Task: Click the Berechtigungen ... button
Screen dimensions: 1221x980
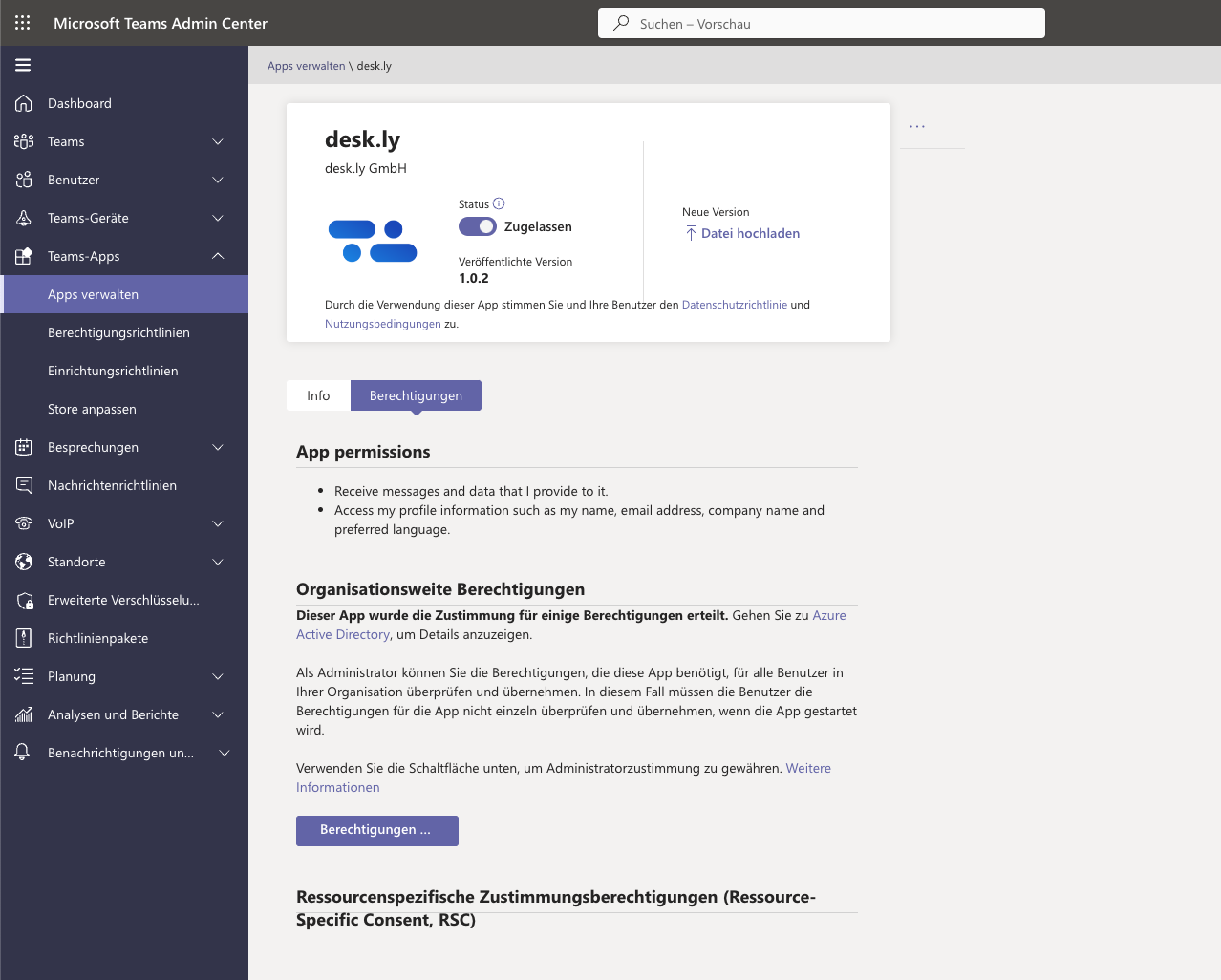Action: (377, 830)
